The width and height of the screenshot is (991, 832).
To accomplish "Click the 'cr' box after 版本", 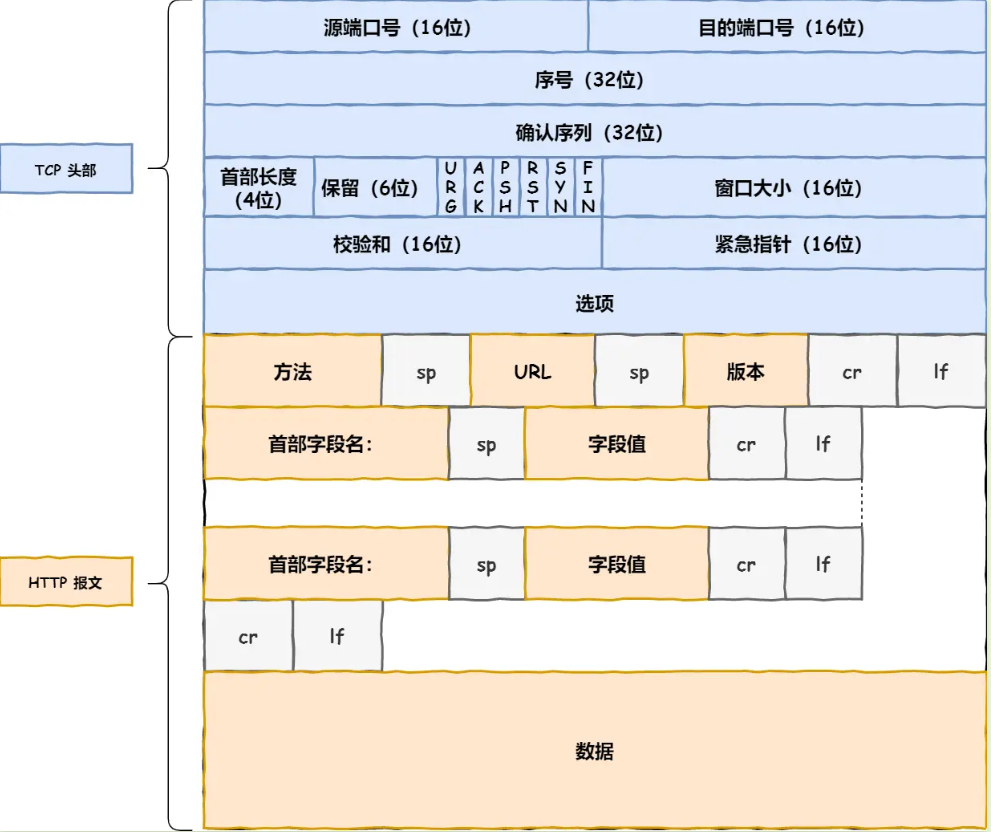I will (x=853, y=371).
